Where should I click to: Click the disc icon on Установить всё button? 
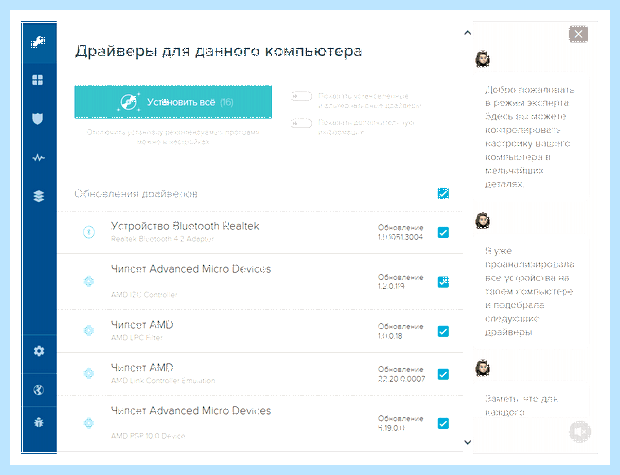pos(129,102)
